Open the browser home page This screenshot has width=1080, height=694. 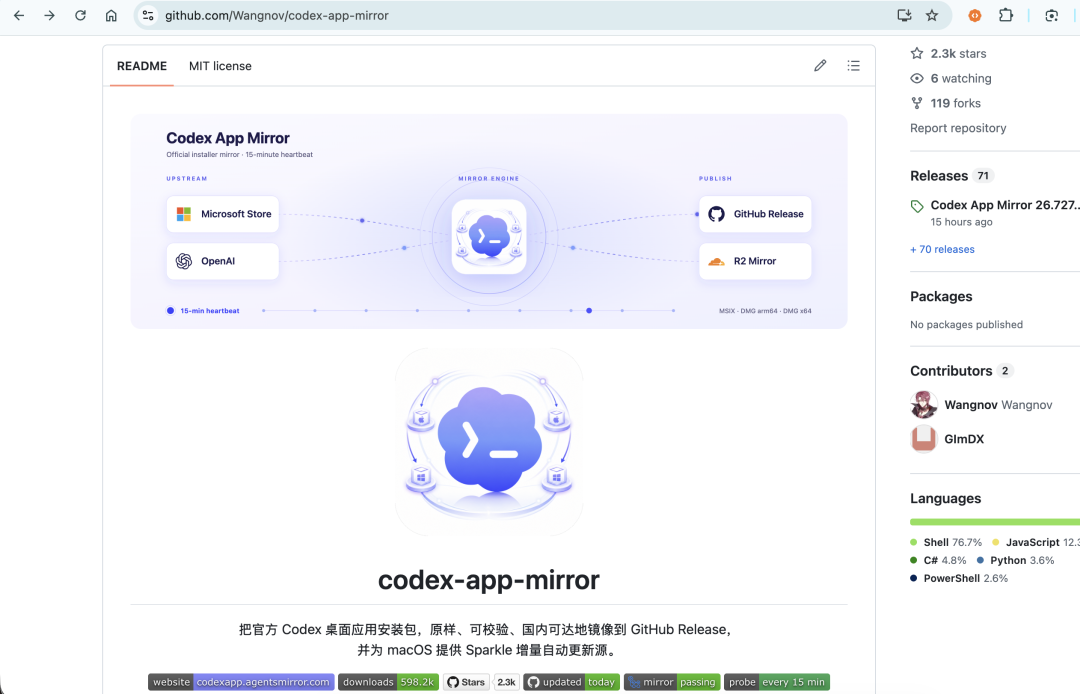coord(111,15)
